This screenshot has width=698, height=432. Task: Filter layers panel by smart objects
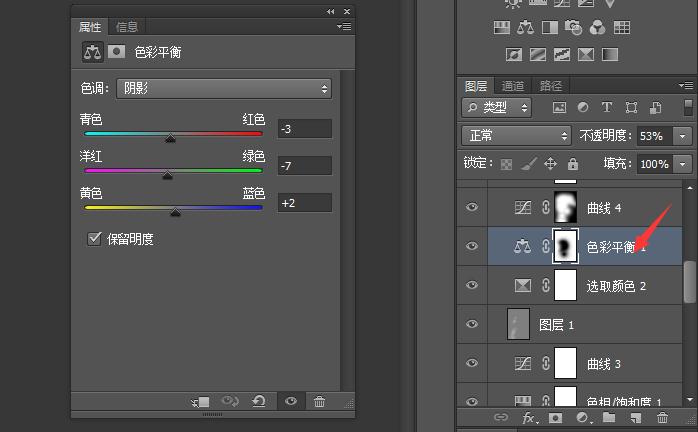[655, 107]
